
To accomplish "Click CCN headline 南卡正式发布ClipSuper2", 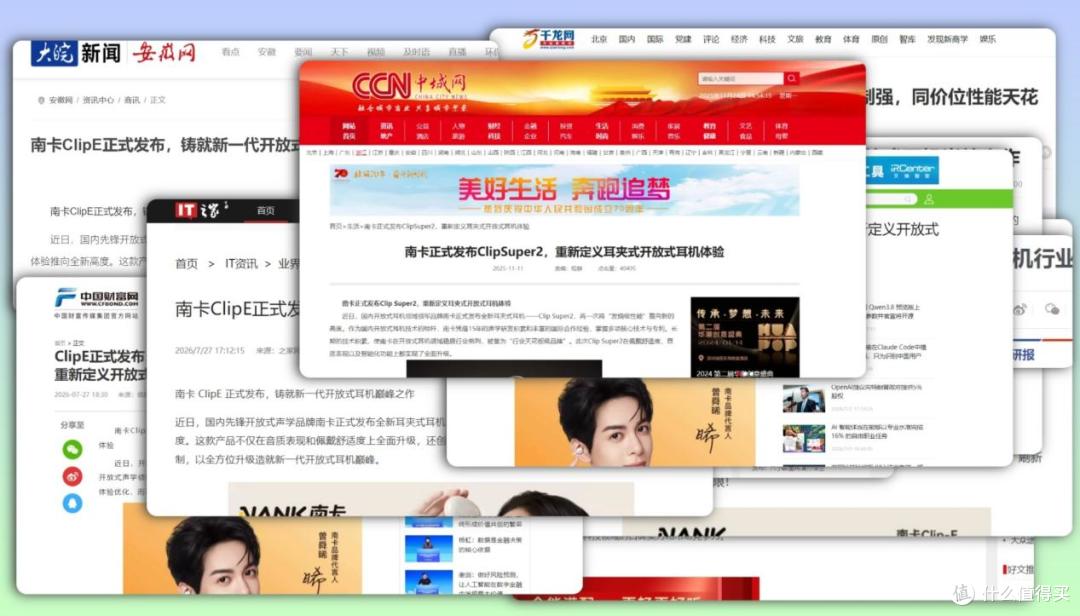I will click(564, 252).
